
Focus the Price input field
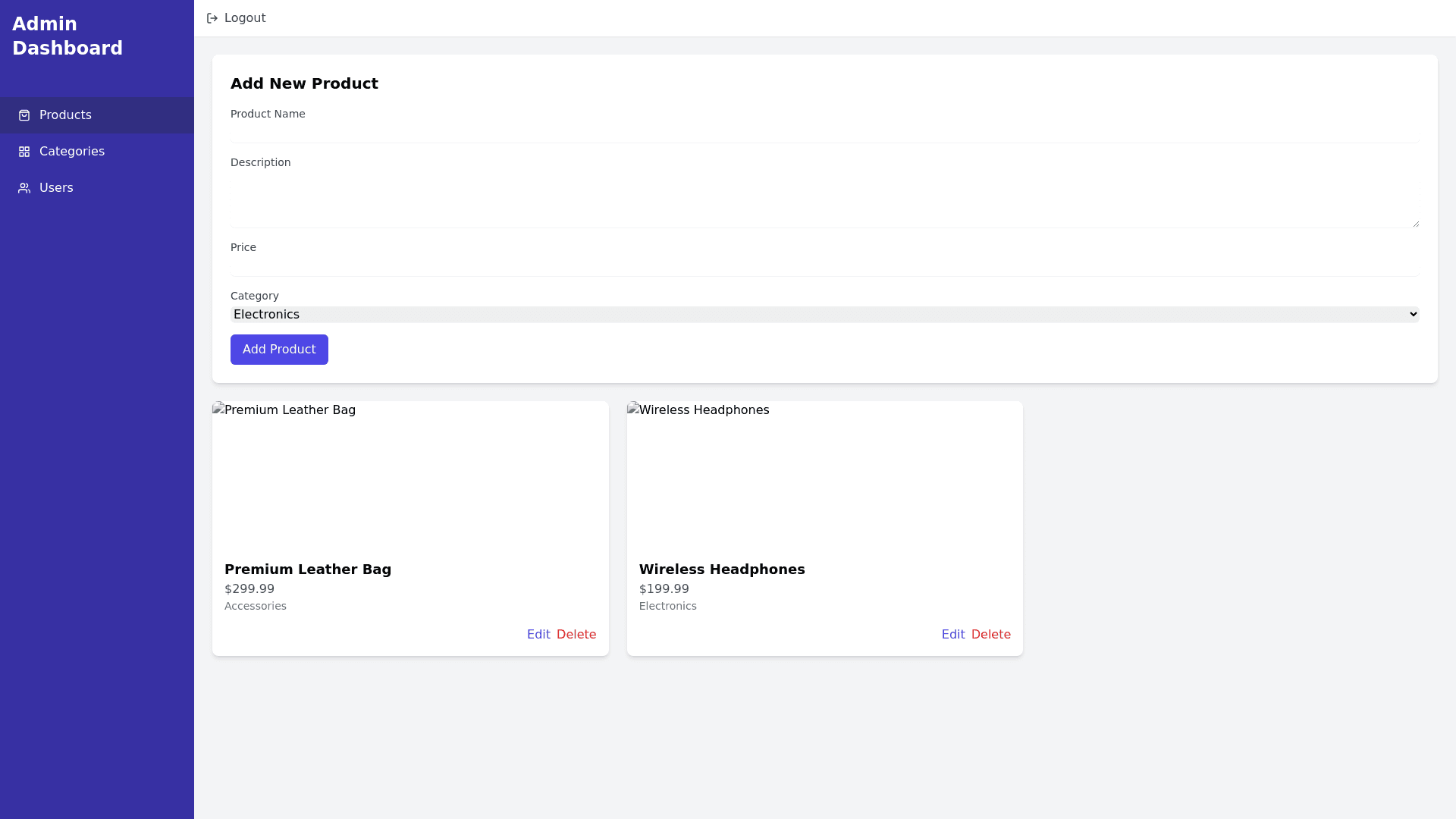[824, 267]
